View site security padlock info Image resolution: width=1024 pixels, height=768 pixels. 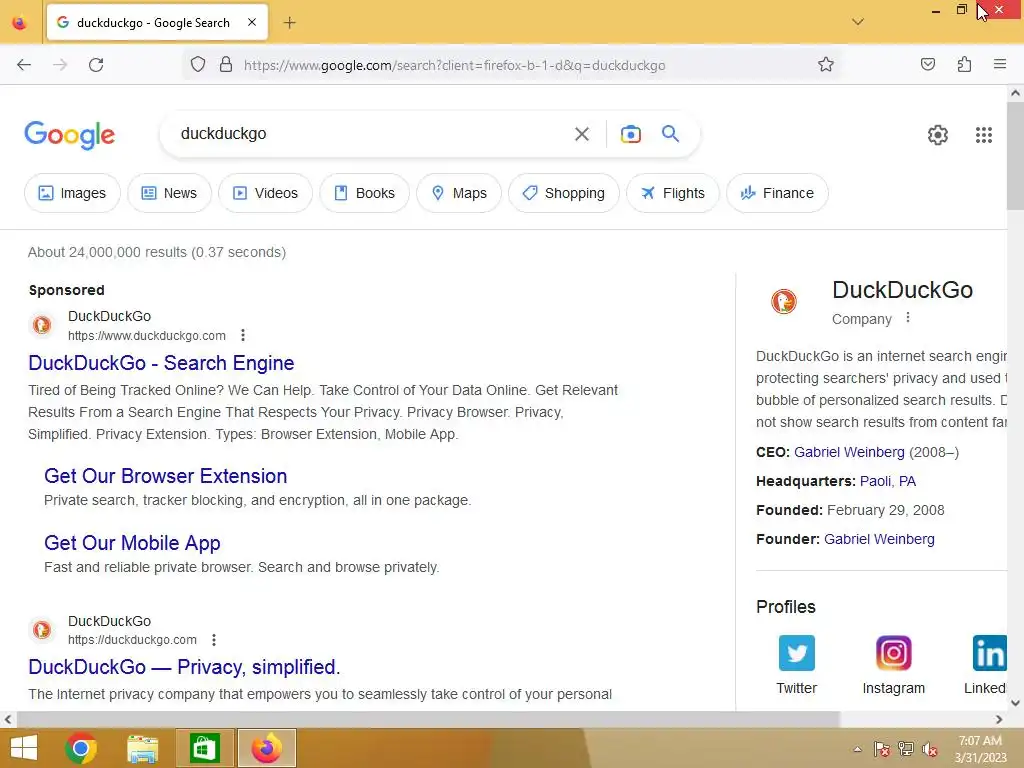point(226,65)
